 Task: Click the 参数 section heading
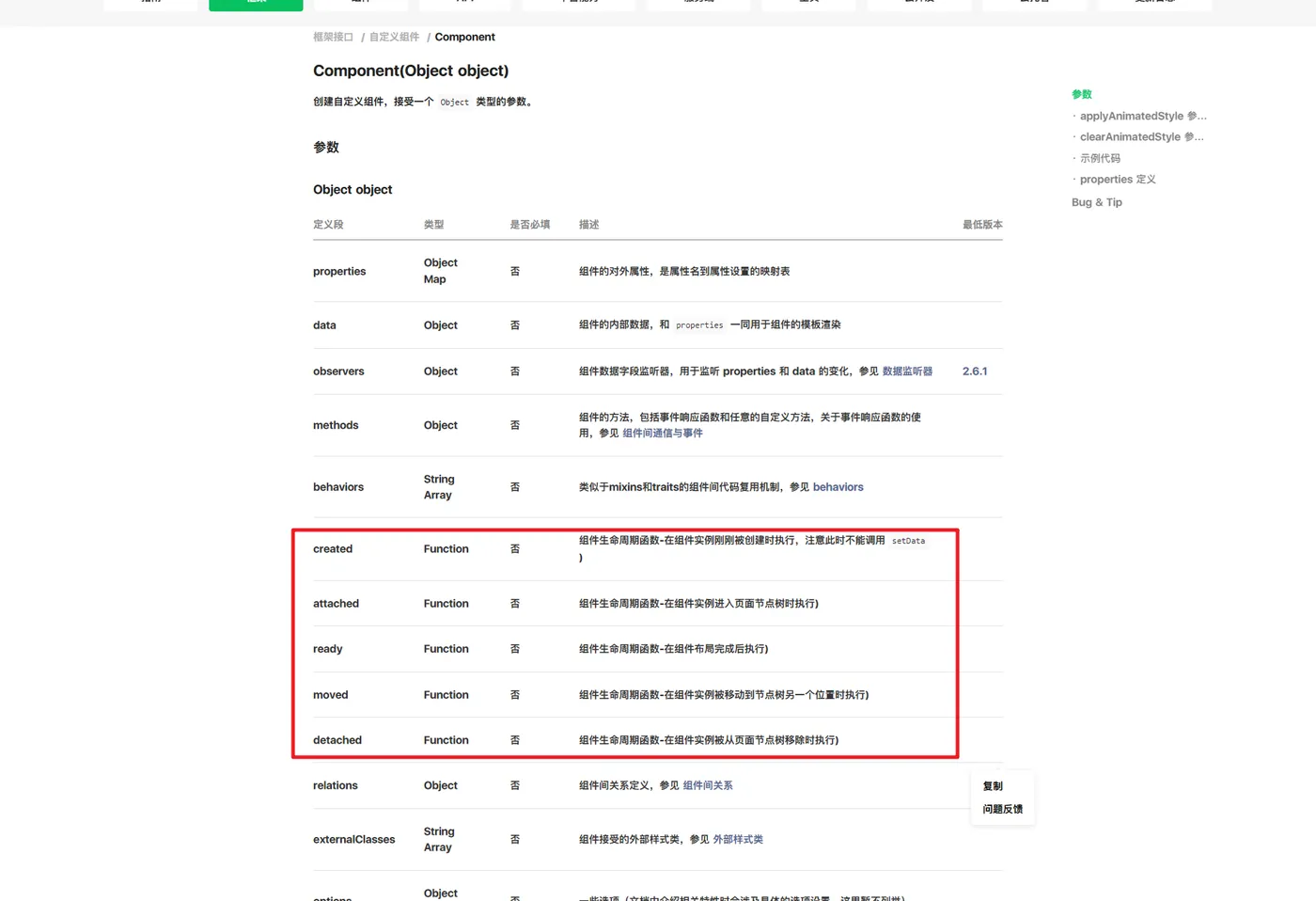[326, 147]
